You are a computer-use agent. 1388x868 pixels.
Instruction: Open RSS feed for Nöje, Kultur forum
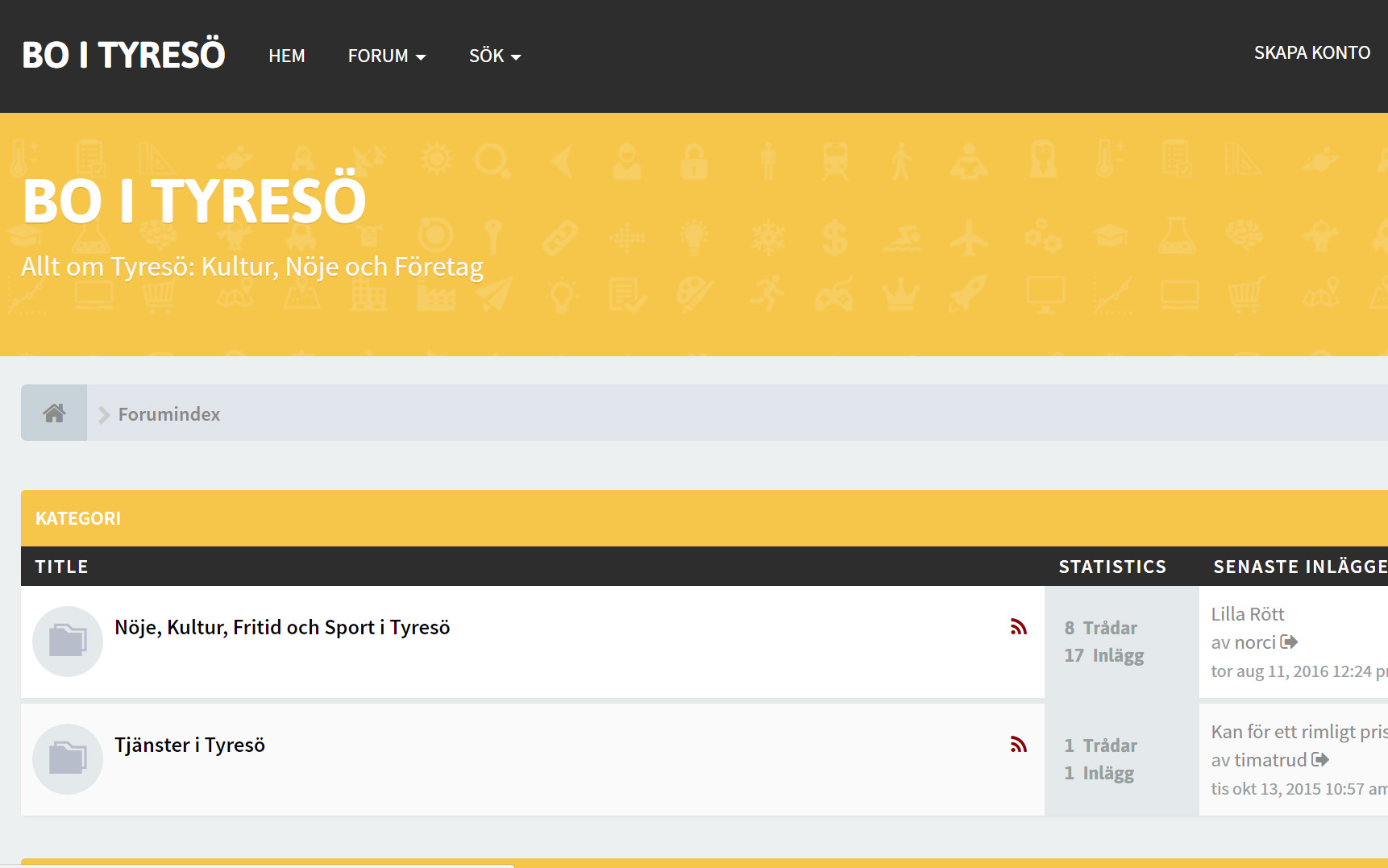[1019, 627]
